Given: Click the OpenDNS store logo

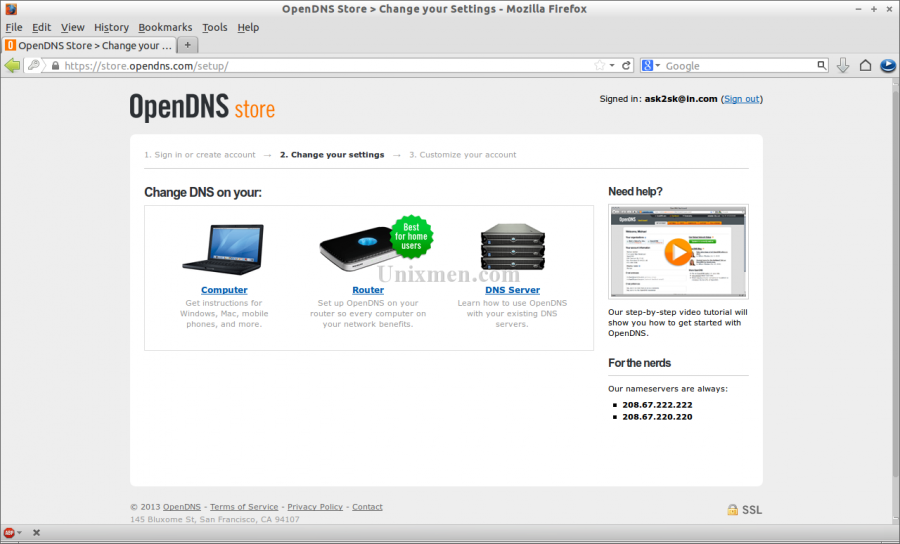Looking at the screenshot, I should 202,107.
